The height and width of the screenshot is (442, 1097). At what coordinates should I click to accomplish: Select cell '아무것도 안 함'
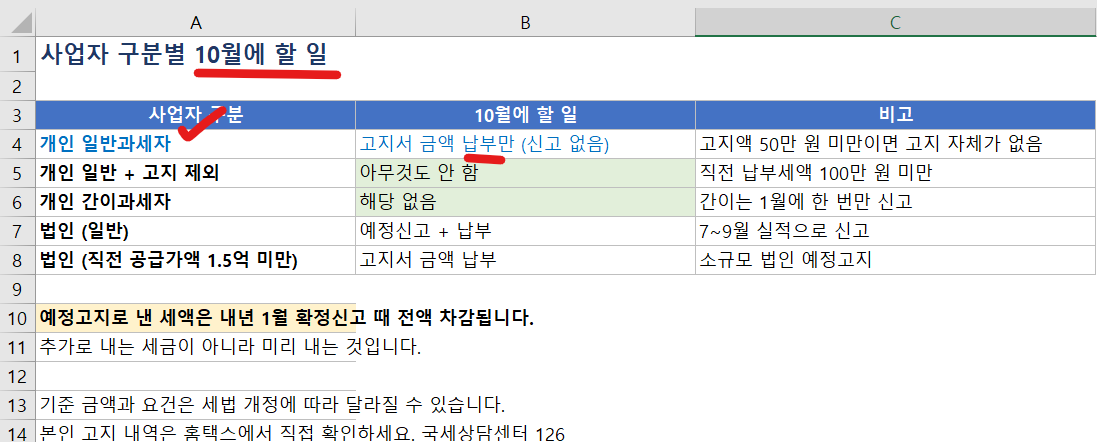(x=525, y=173)
